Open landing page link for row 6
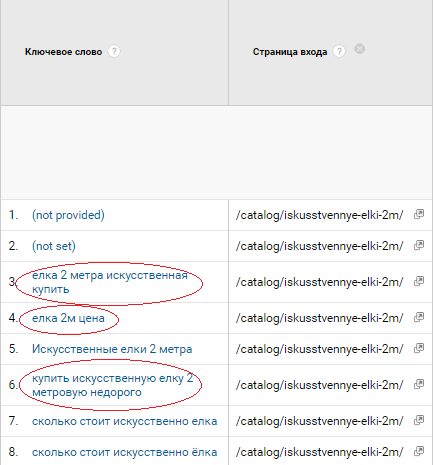 (419, 384)
